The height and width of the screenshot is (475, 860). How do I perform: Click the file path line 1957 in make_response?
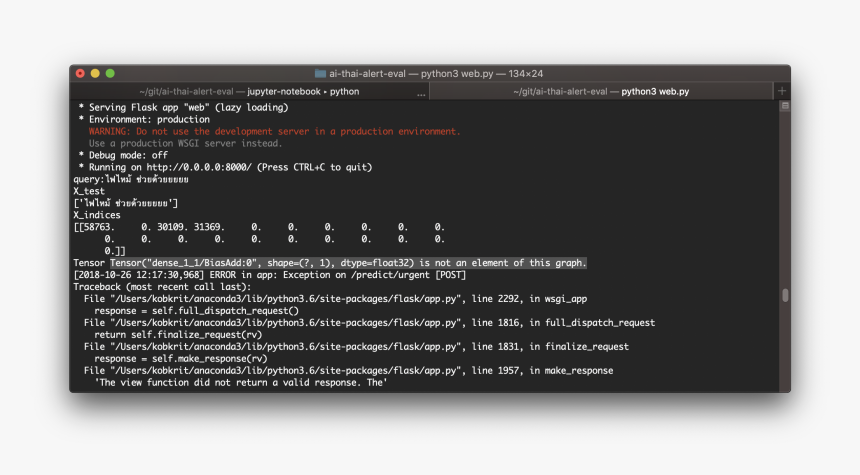(348, 371)
